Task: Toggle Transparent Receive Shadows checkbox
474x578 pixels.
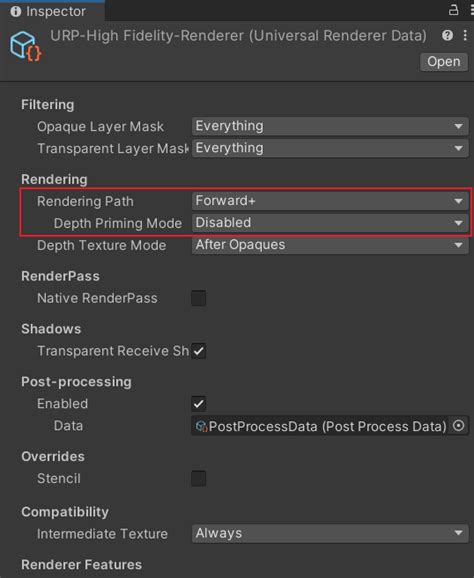Action: pyautogui.click(x=199, y=351)
